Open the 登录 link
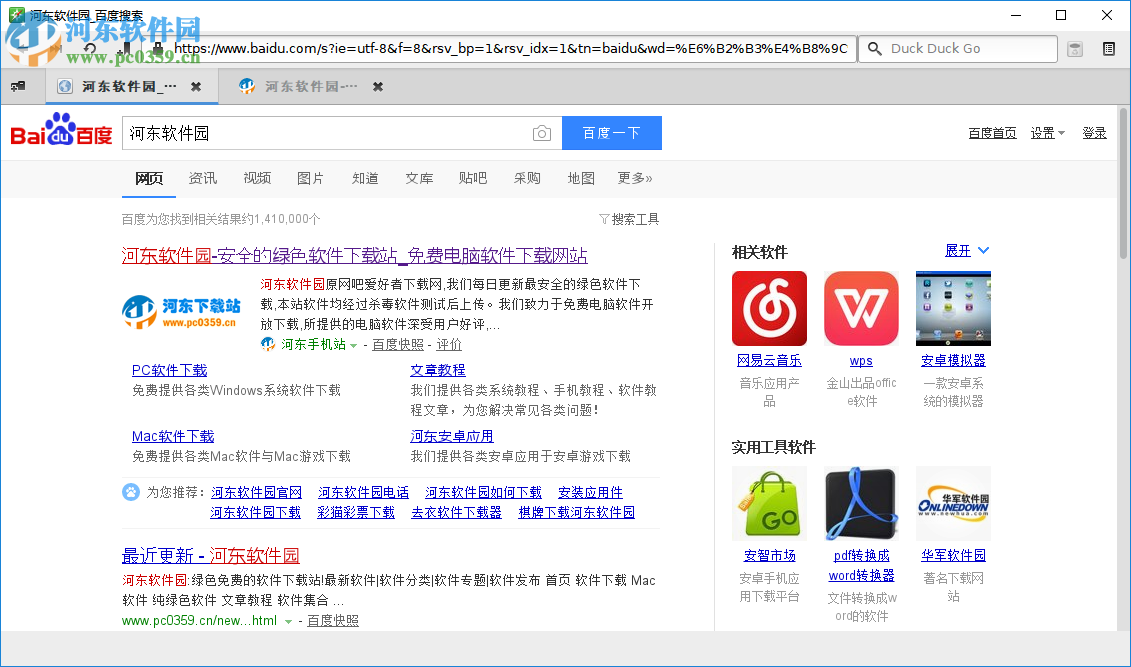Image resolution: width=1131 pixels, height=667 pixels. 1094,132
